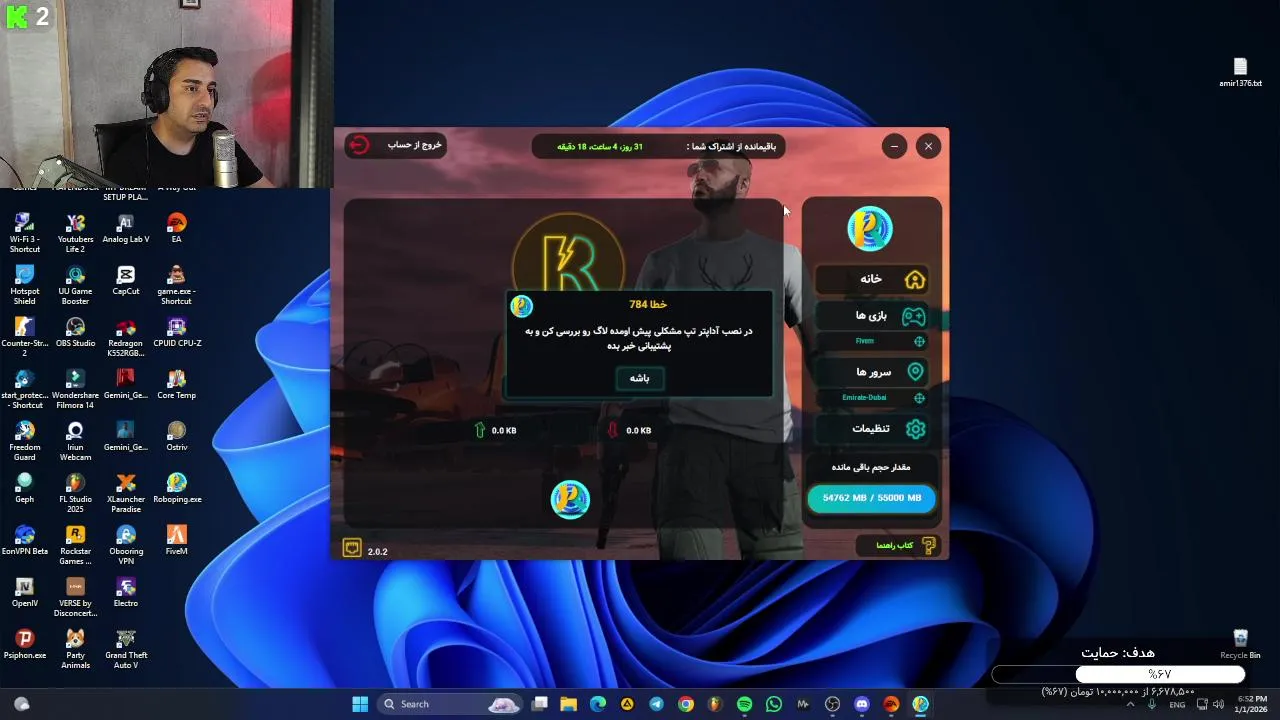Viewport: 1280px width, 720px height.
Task: Click the version 2.0.2 icon
Action: click(x=352, y=548)
